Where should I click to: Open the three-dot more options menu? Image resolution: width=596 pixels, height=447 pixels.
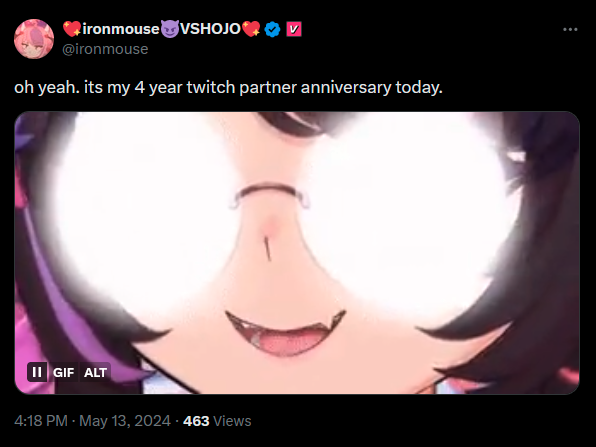coord(570,29)
